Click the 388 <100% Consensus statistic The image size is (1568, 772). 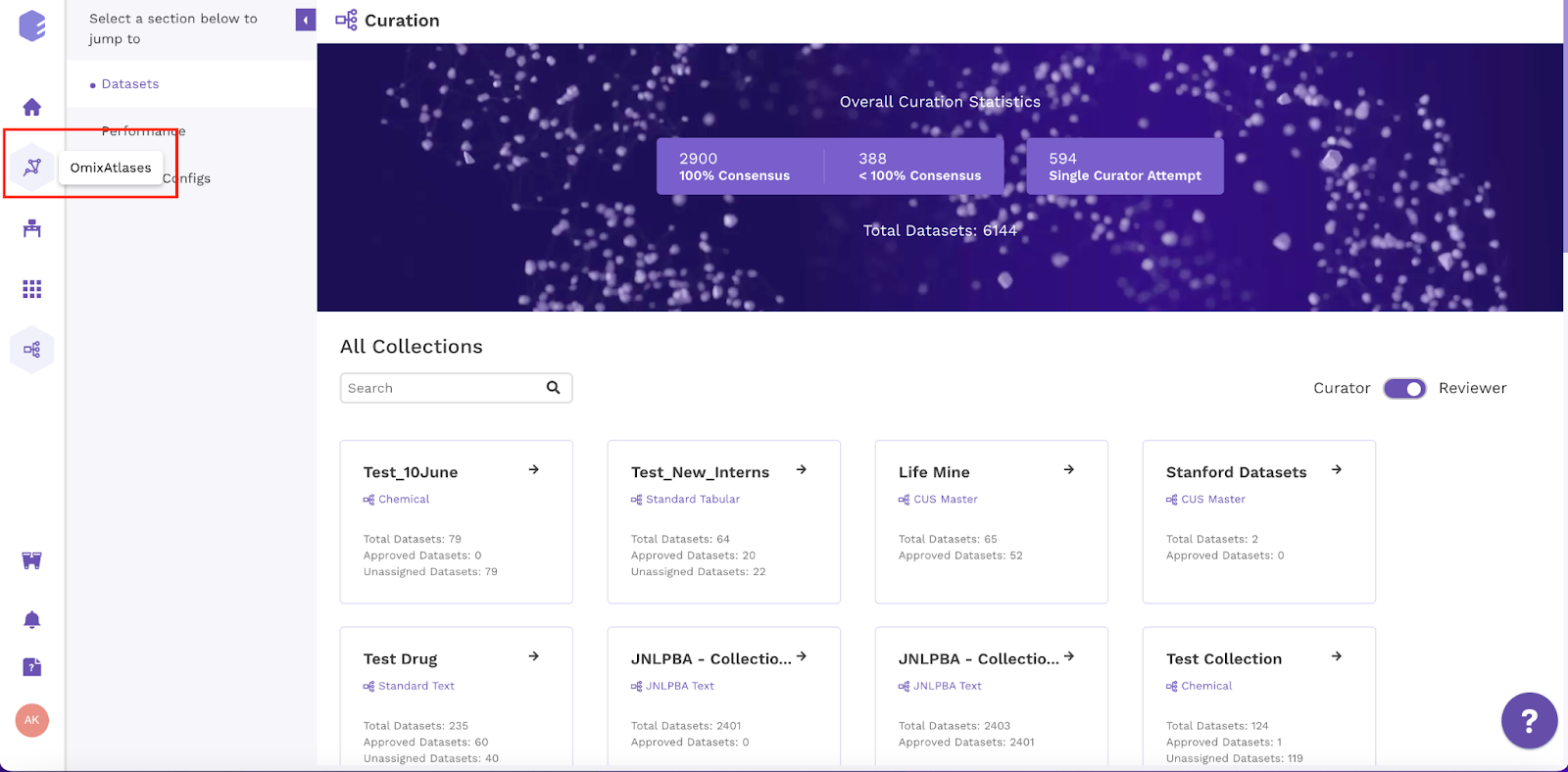tap(919, 167)
